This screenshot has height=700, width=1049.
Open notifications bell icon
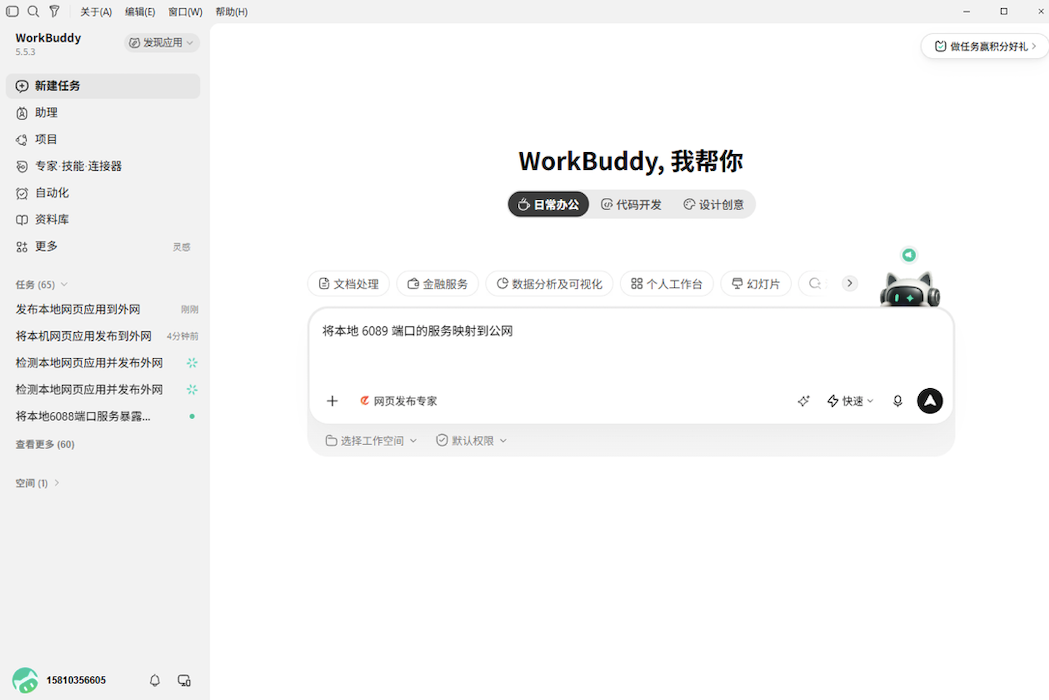pos(155,681)
